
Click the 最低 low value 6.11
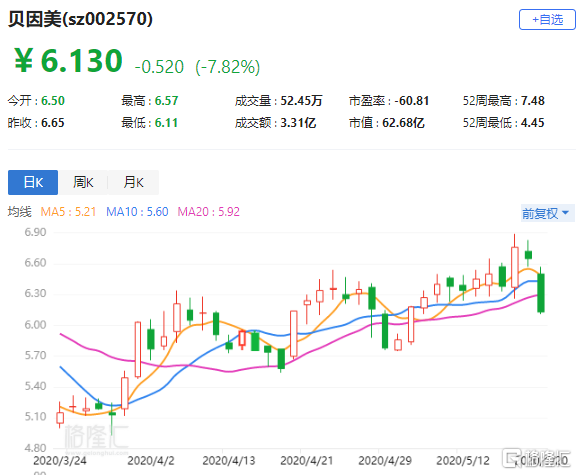166,123
